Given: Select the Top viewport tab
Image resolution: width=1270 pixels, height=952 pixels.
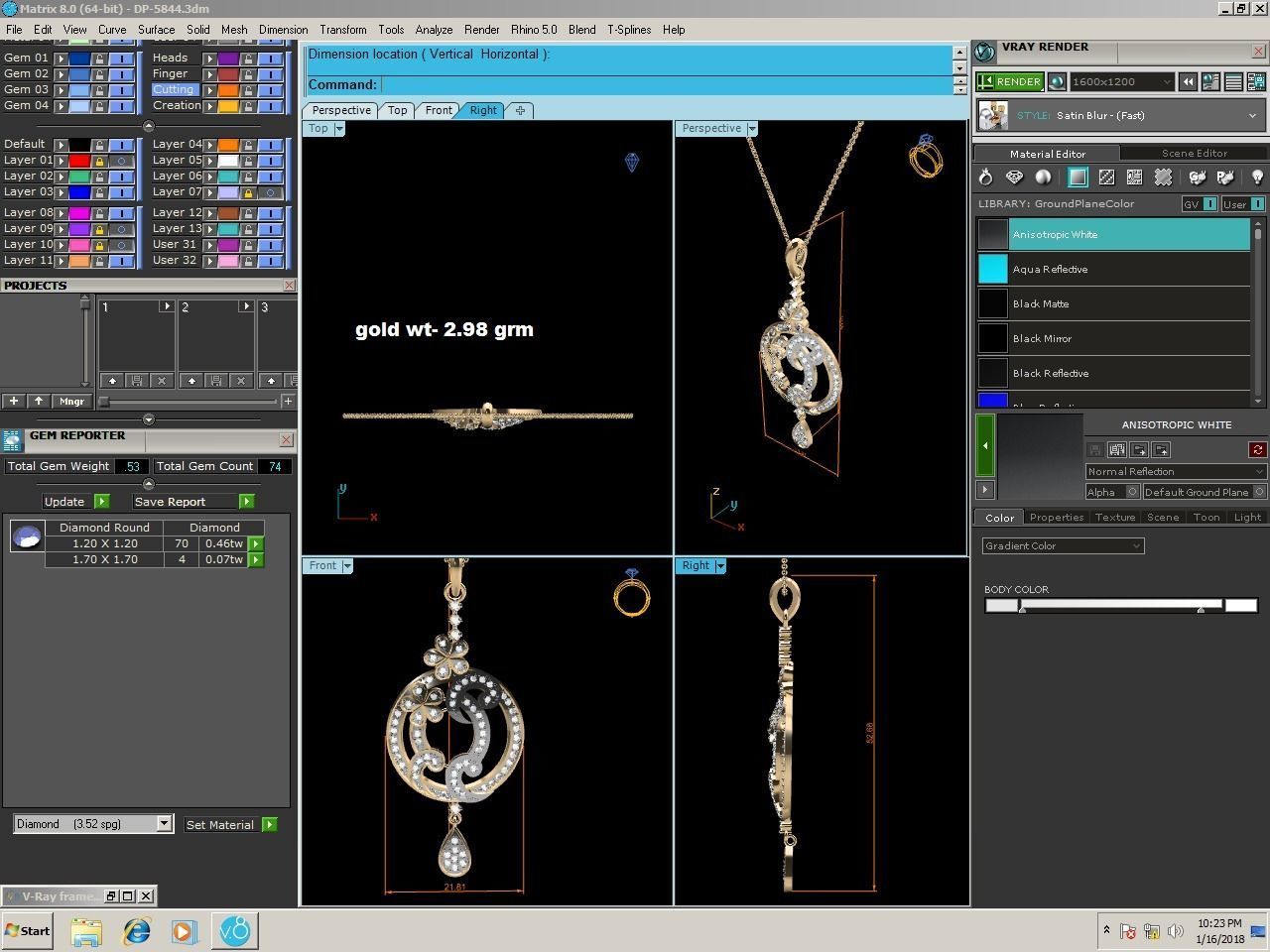Looking at the screenshot, I should coord(397,110).
